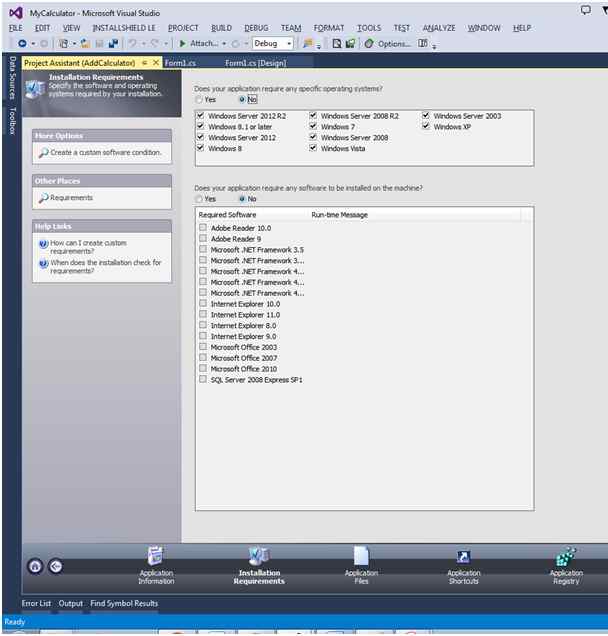The image size is (608, 636).
Task: Click the Undo toolbar icon
Action: point(132,43)
